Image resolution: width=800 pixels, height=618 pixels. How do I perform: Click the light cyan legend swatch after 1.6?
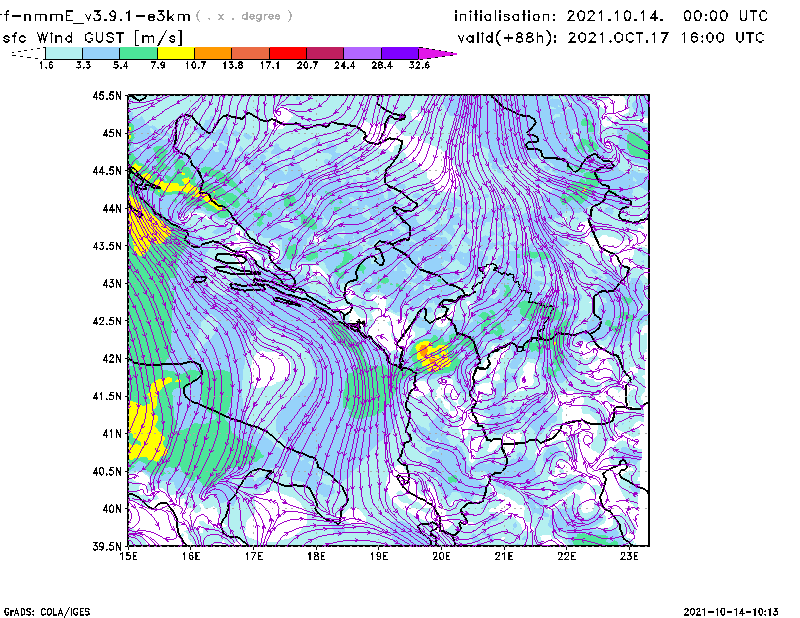(64, 53)
